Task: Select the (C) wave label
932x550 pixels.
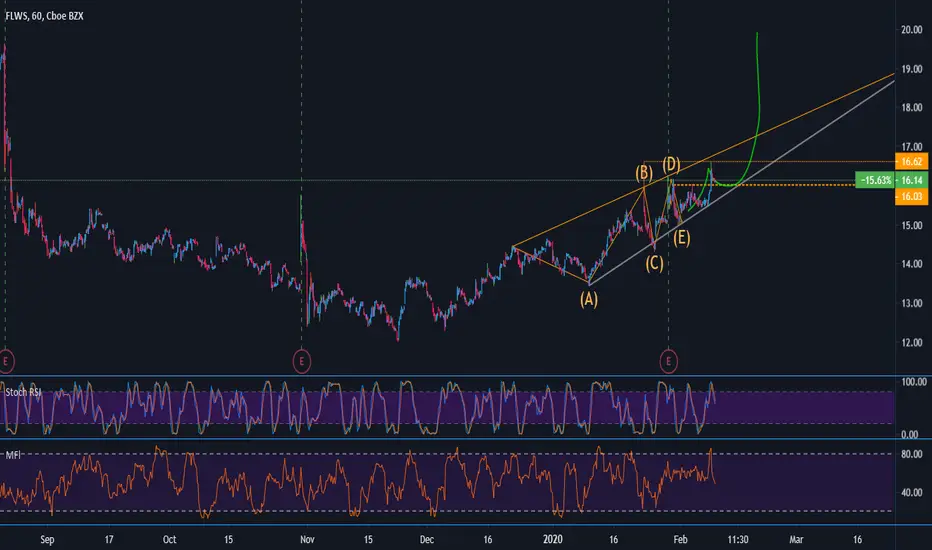Action: coord(654,263)
